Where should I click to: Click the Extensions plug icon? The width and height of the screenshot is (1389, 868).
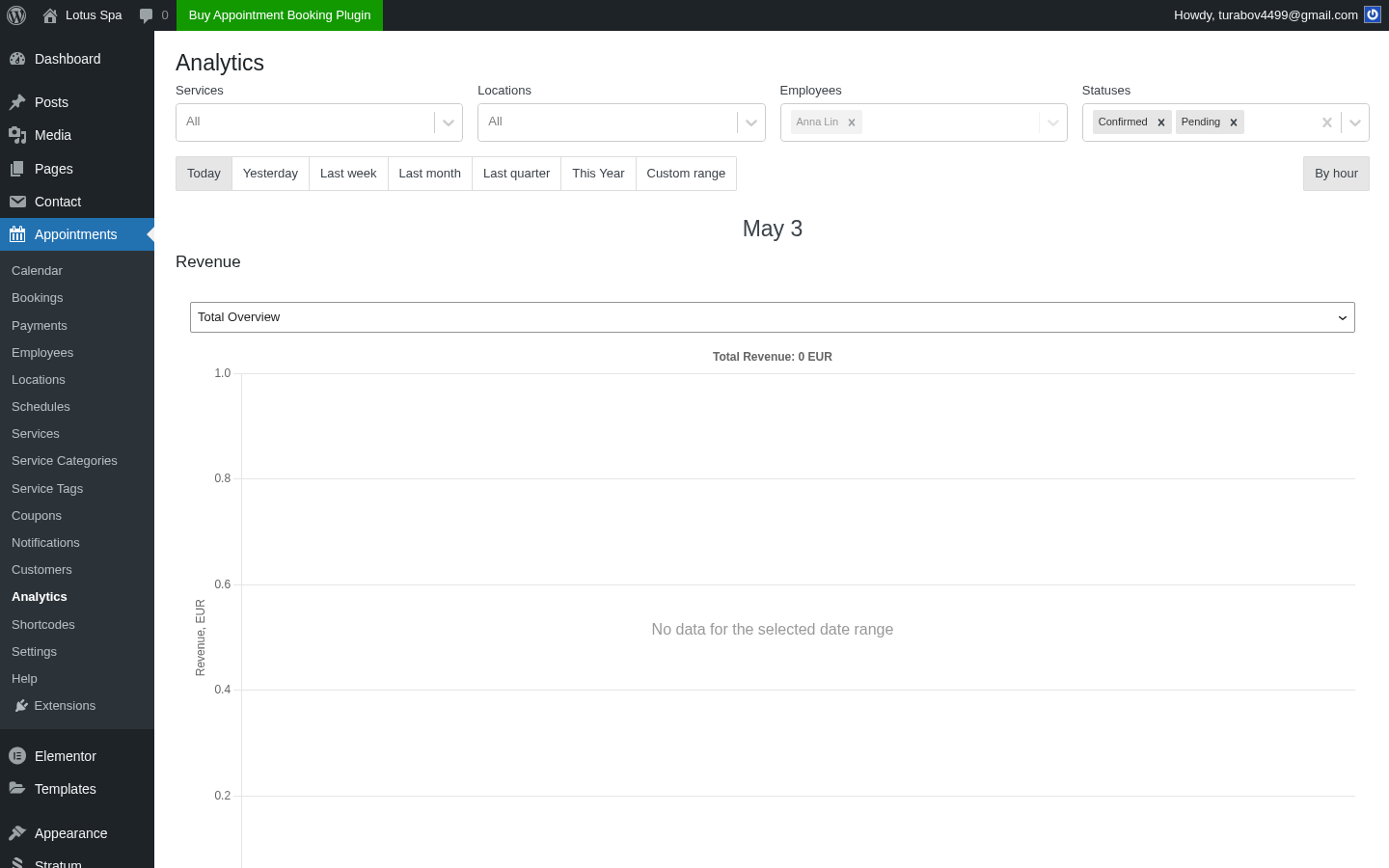[x=21, y=706]
